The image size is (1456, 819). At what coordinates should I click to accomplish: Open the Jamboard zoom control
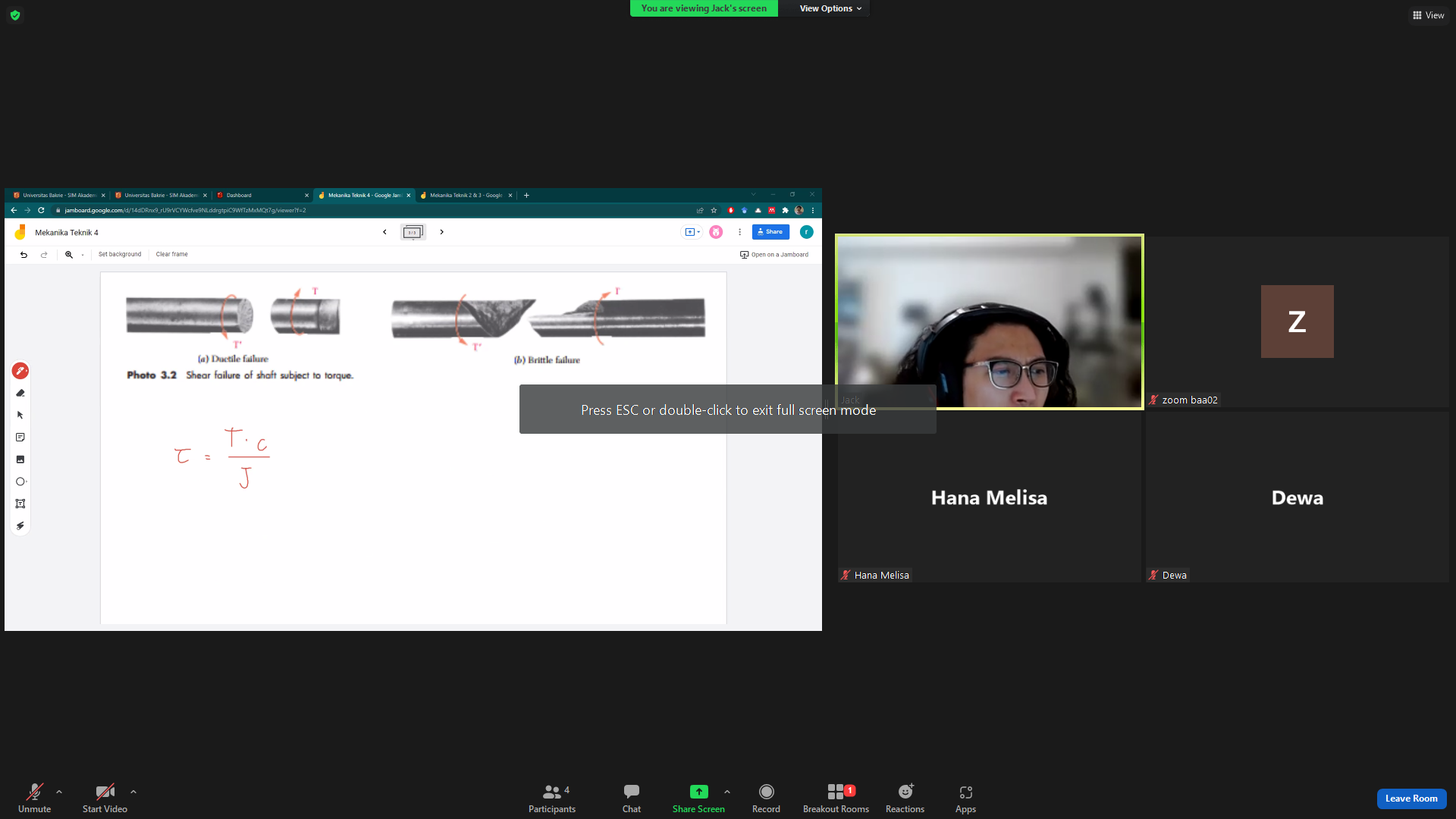tap(69, 255)
